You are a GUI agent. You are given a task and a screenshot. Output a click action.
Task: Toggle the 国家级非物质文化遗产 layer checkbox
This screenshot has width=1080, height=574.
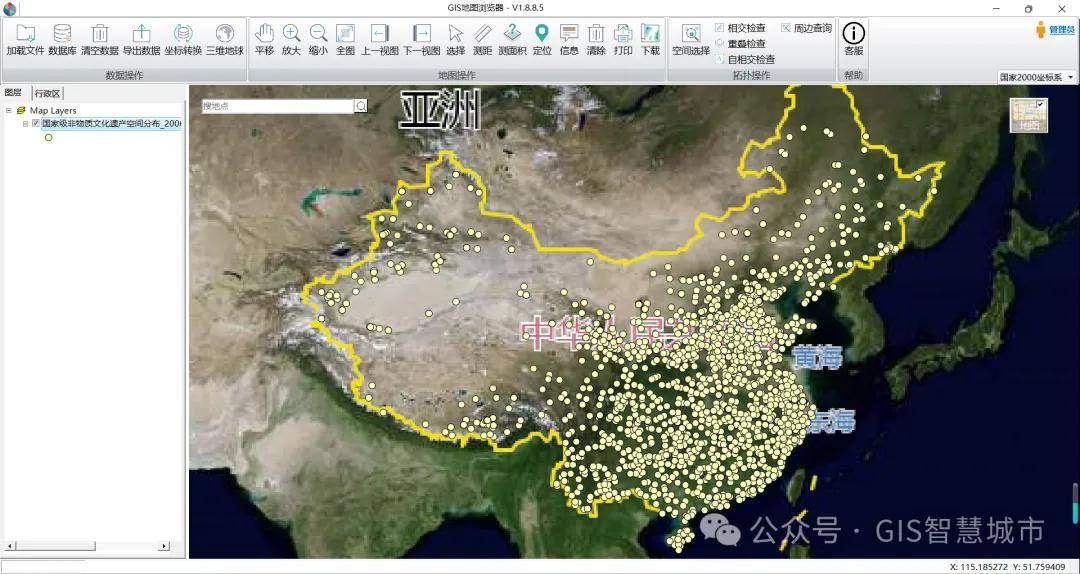[x=36, y=124]
